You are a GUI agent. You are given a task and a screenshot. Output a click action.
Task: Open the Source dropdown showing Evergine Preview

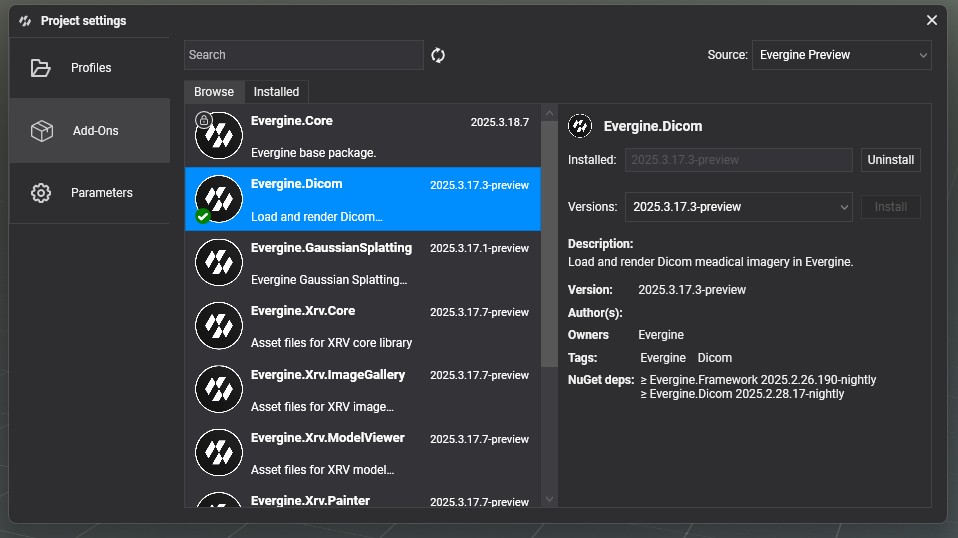[x=840, y=55]
